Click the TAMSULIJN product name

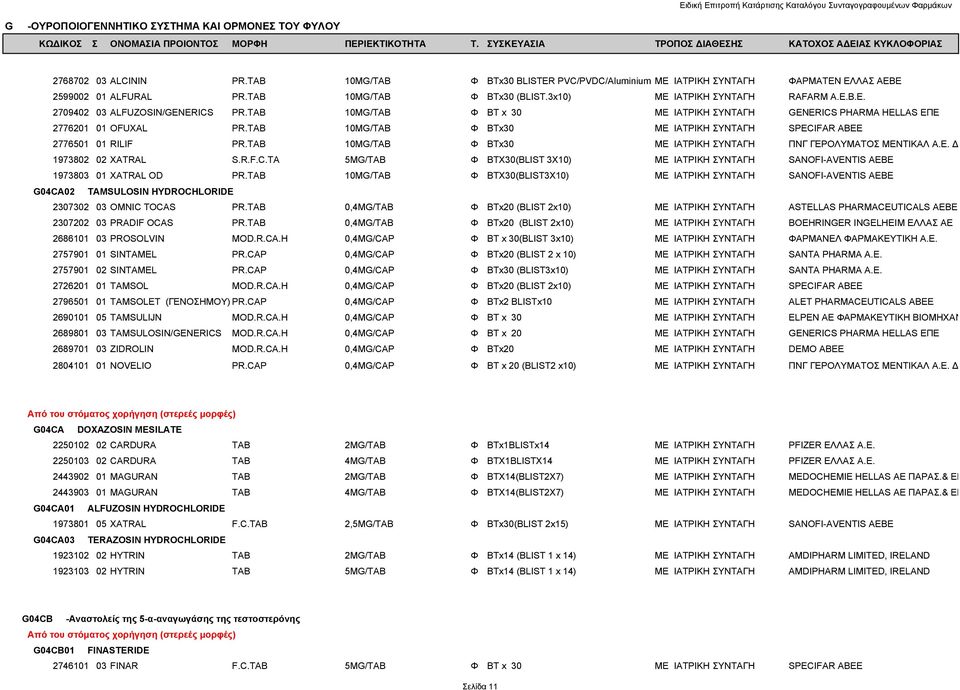(x=135, y=318)
